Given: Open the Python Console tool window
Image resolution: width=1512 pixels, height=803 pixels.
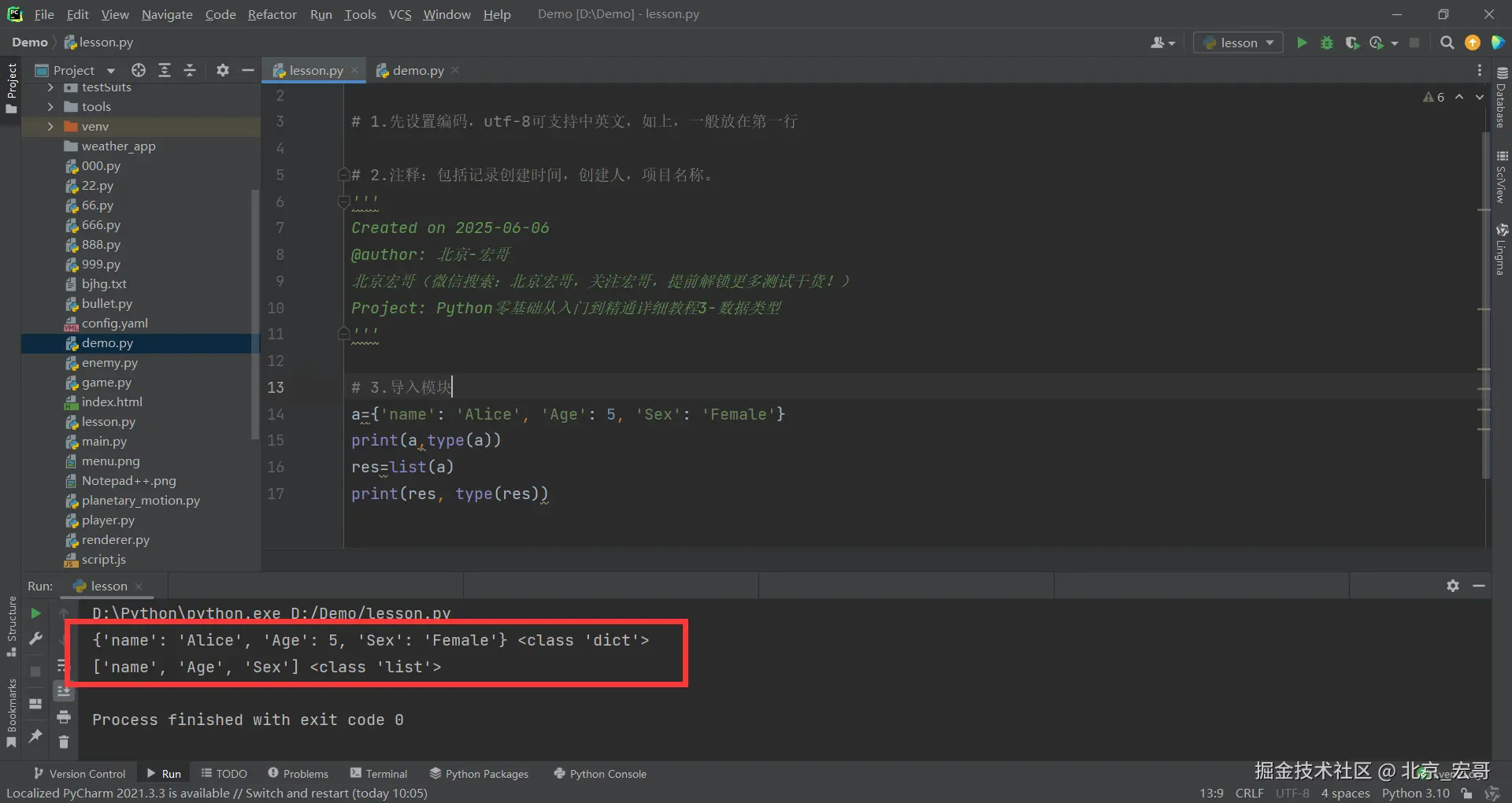Looking at the screenshot, I should (600, 774).
